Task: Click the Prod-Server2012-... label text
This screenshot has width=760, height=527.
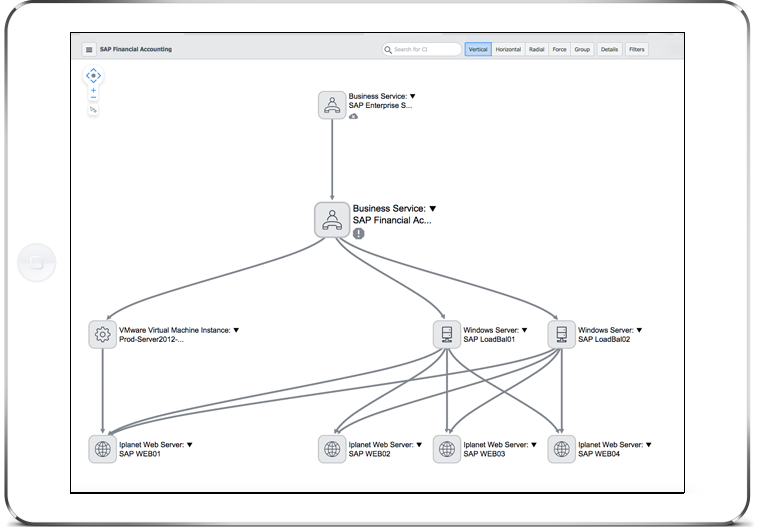Action: (151, 339)
